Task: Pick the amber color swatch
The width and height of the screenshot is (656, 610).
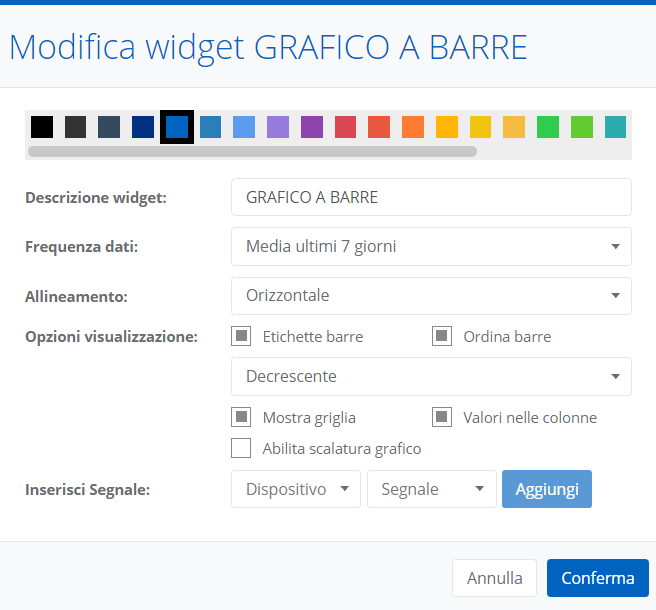Action: click(447, 127)
